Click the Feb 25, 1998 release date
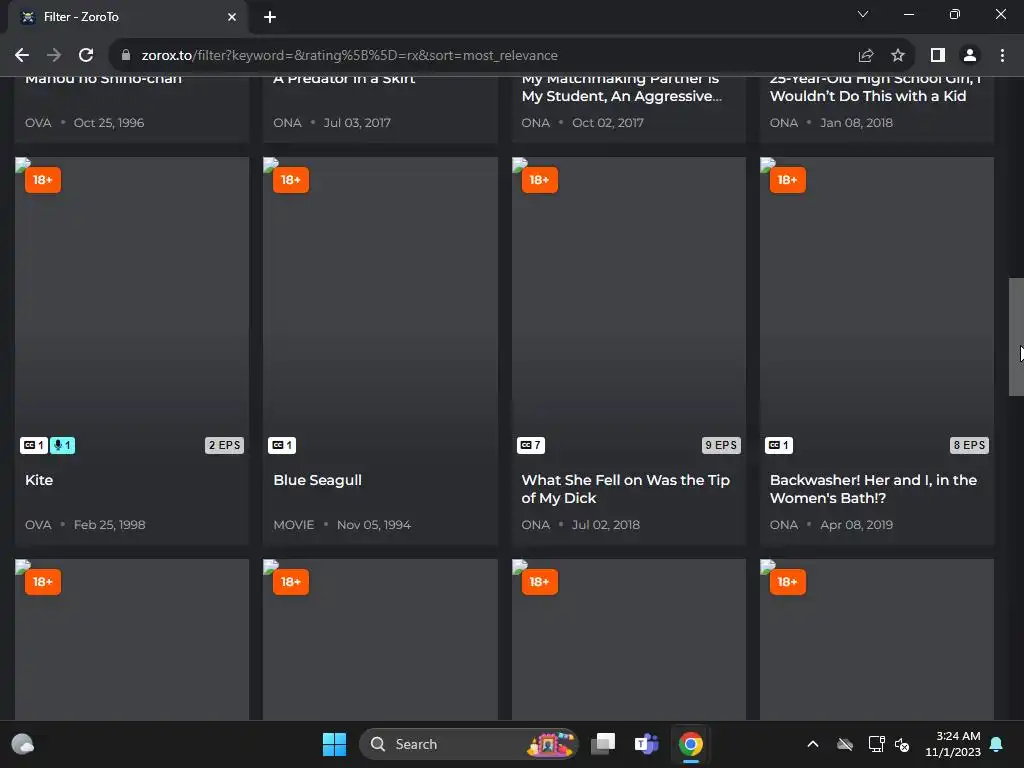The width and height of the screenshot is (1024, 768). [110, 525]
